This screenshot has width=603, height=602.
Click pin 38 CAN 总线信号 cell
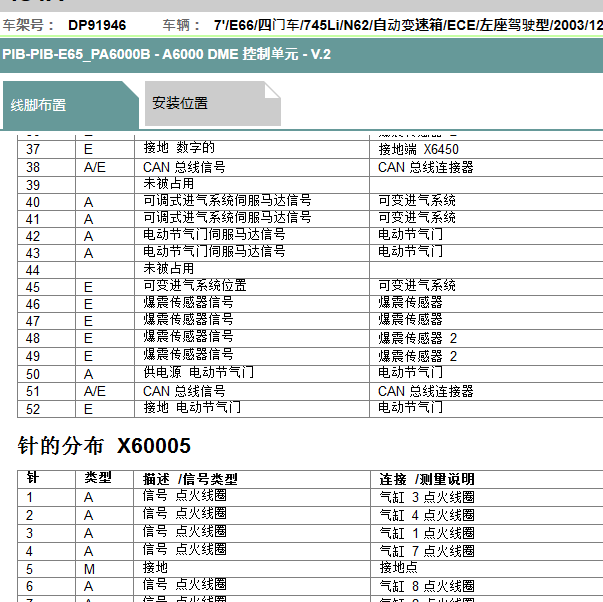(184, 167)
